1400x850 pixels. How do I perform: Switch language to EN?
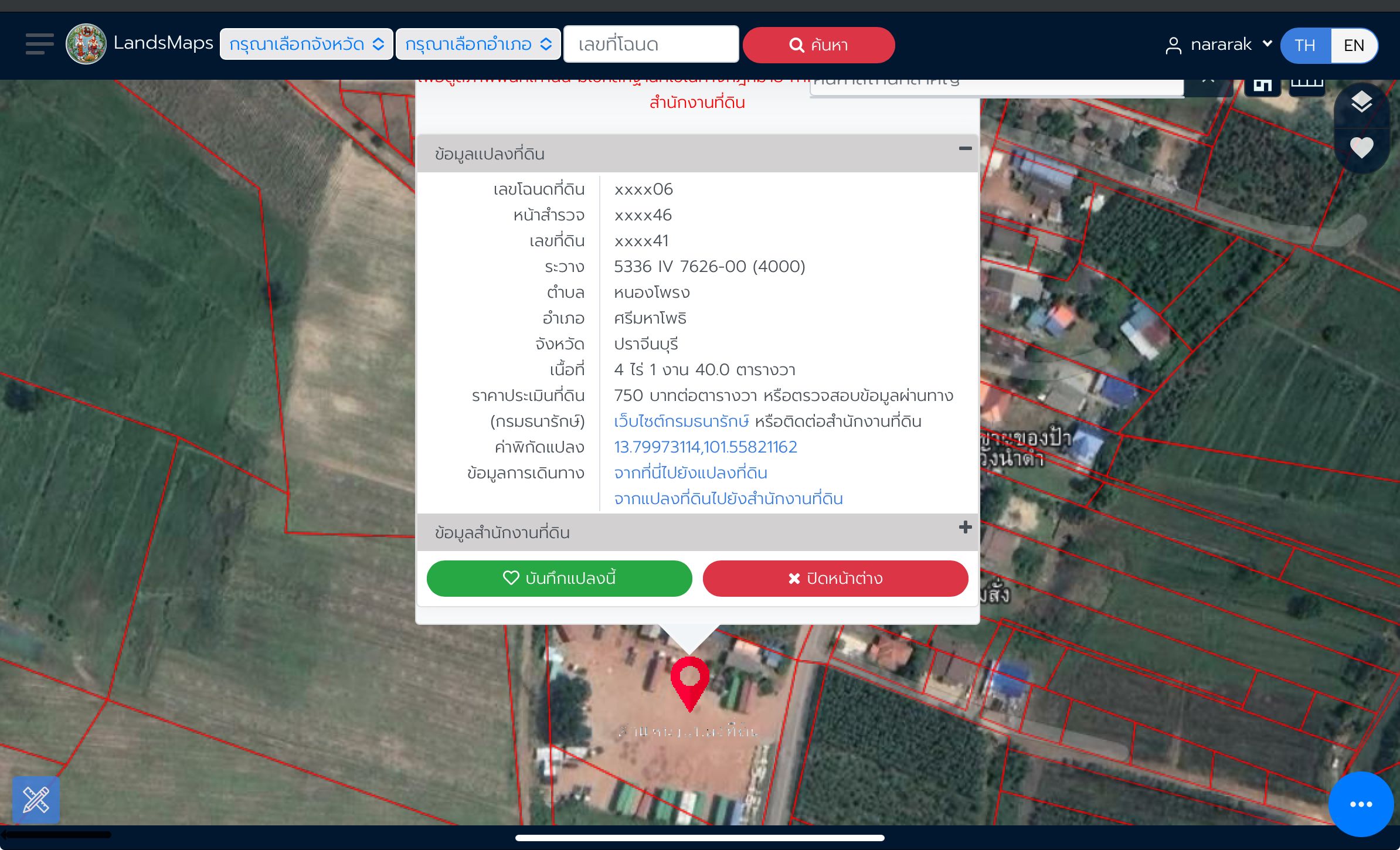pos(1354,45)
